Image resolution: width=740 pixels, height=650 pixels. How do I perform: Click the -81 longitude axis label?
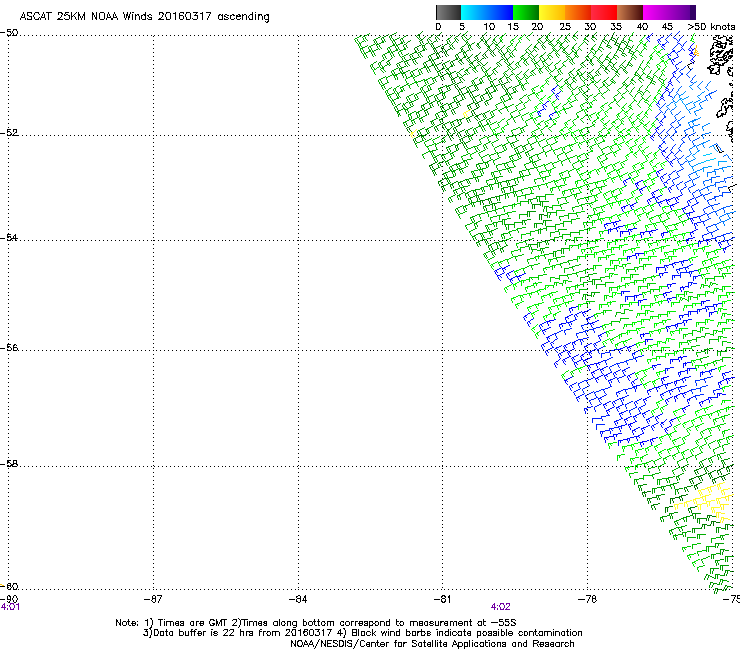(442, 599)
